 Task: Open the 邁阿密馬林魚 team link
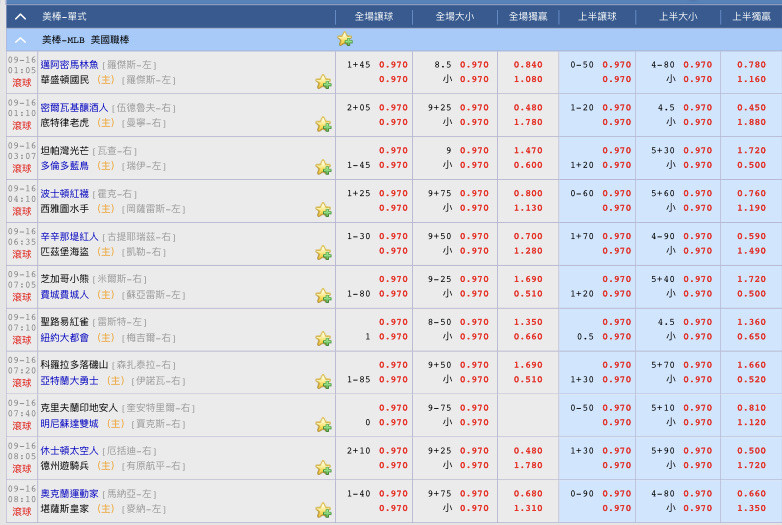coord(69,64)
